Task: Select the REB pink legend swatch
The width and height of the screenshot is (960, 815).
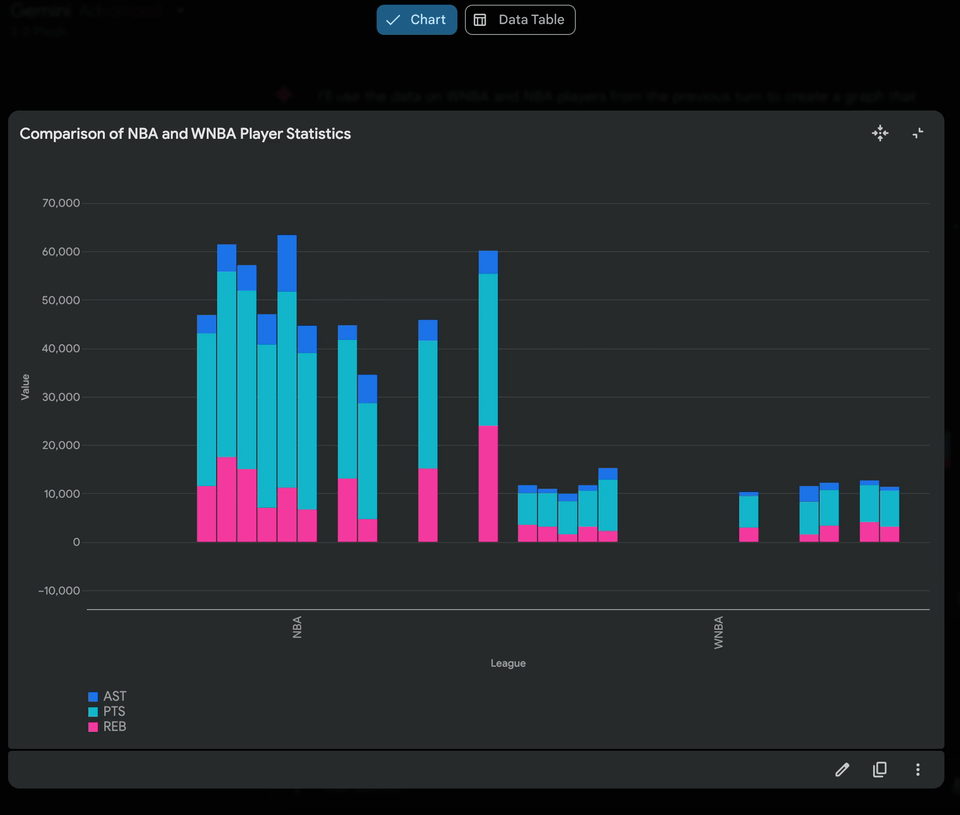Action: pyautogui.click(x=93, y=727)
